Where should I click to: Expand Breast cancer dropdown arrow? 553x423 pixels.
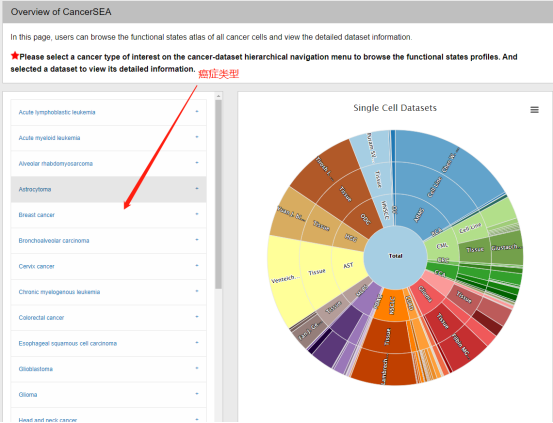pyautogui.click(x=197, y=214)
